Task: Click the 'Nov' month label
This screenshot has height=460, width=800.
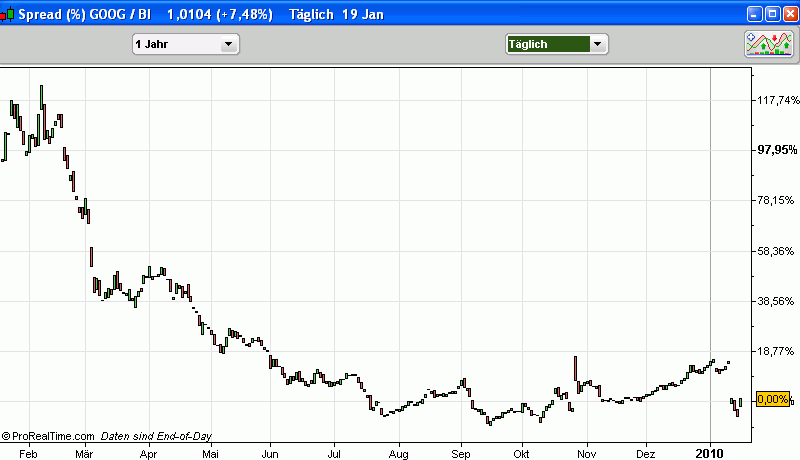Action: pyautogui.click(x=587, y=453)
